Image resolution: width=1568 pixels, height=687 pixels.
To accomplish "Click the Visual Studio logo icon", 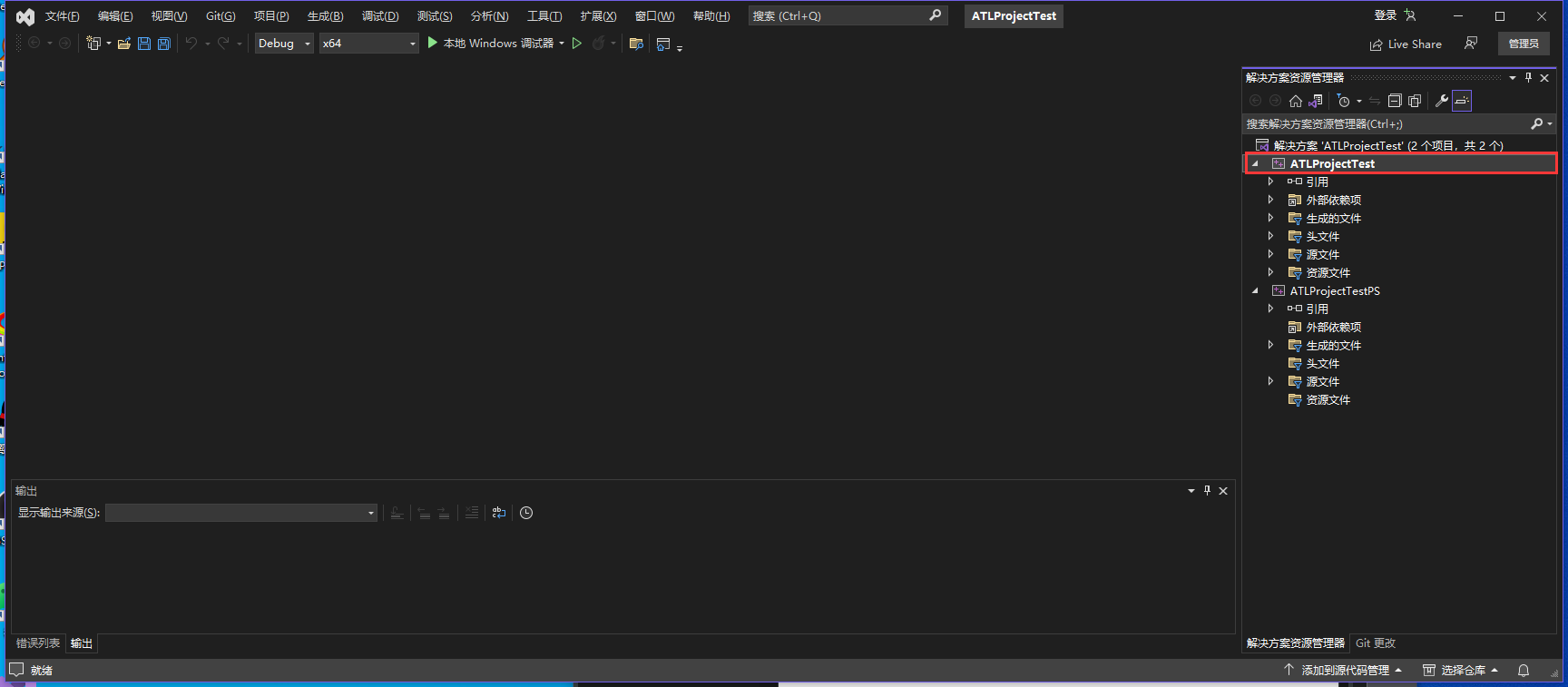I will pos(25,16).
